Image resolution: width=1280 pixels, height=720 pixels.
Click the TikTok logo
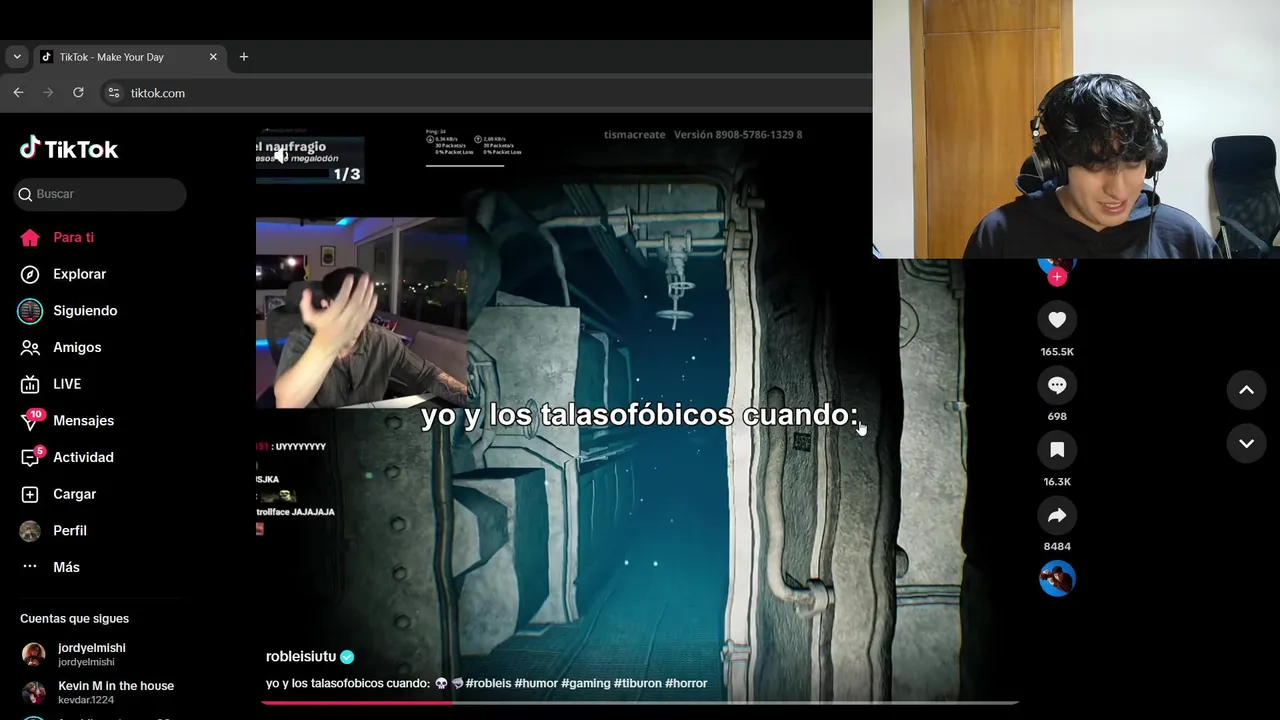[x=69, y=149]
